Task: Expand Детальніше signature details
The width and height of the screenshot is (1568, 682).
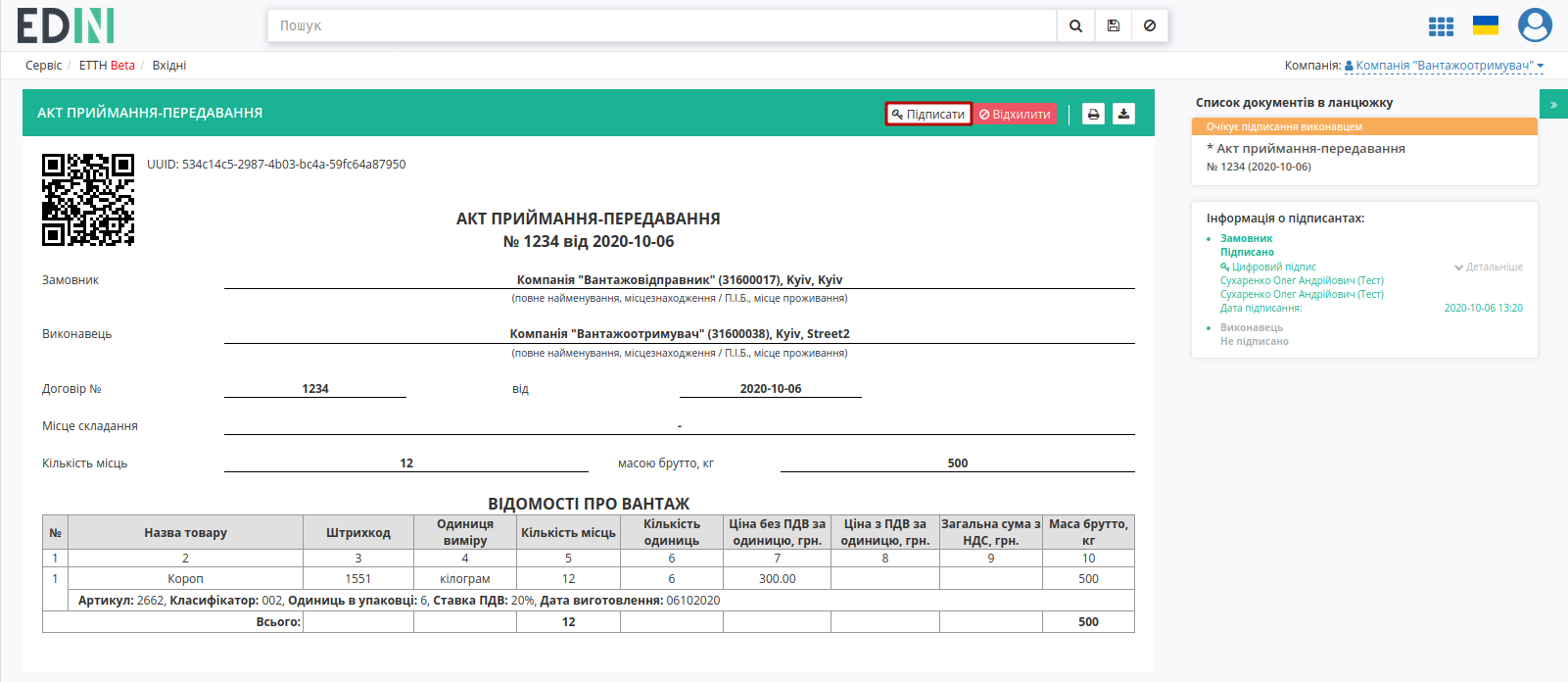Action: click(1489, 267)
